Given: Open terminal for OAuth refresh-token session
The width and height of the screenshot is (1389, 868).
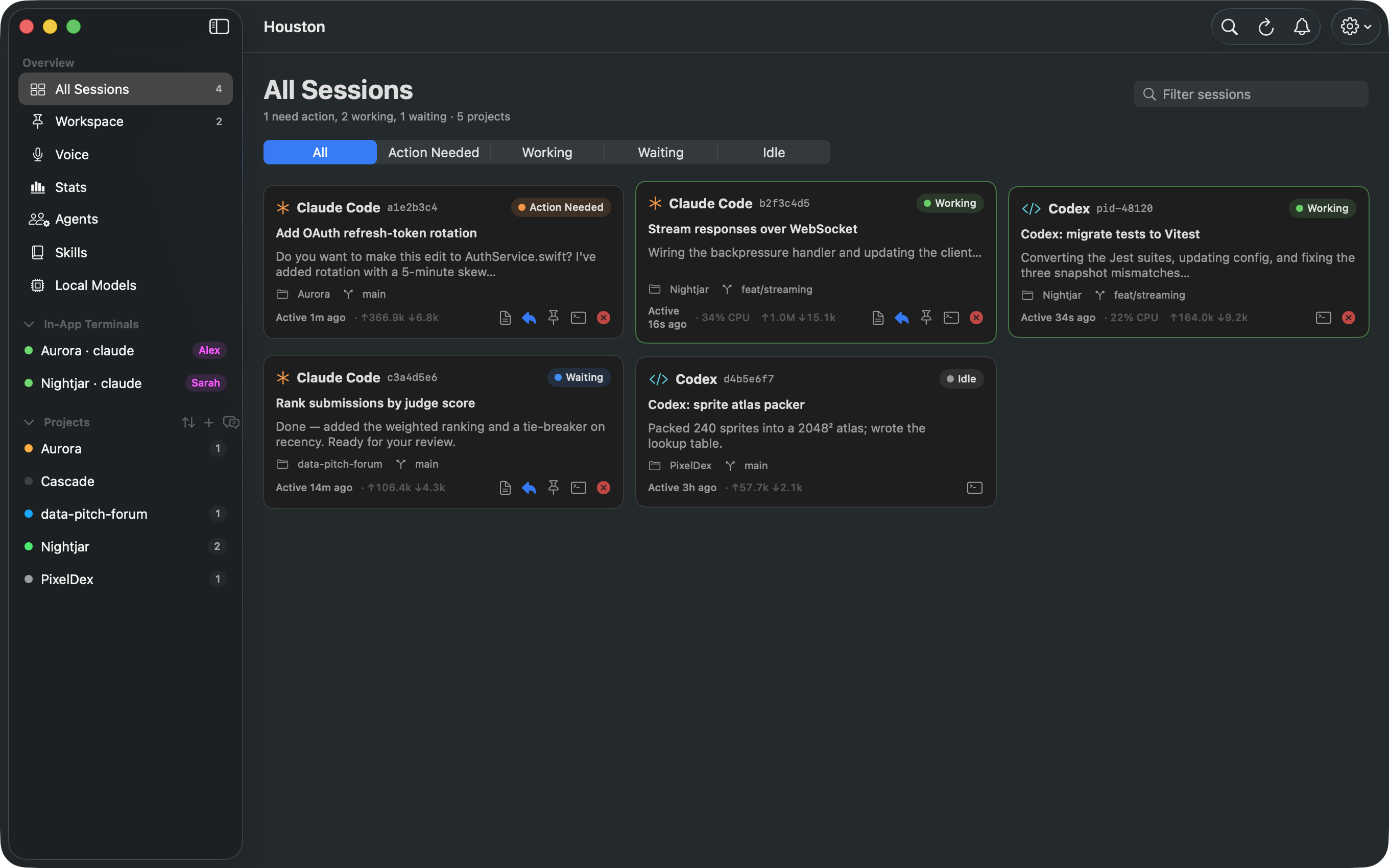Looking at the screenshot, I should tap(578, 318).
